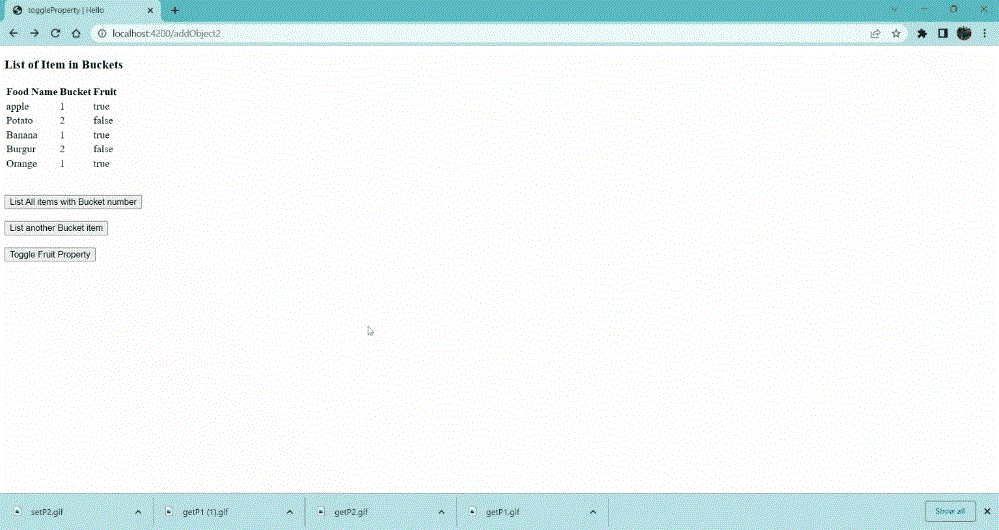The width and height of the screenshot is (999, 530).
Task: Go forward using the browser forward arrow
Action: (x=34, y=33)
